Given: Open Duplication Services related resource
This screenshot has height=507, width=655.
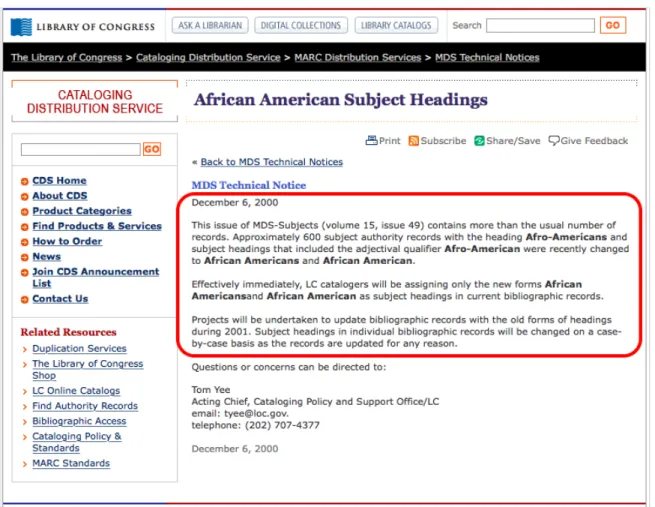Looking at the screenshot, I should pos(79,348).
